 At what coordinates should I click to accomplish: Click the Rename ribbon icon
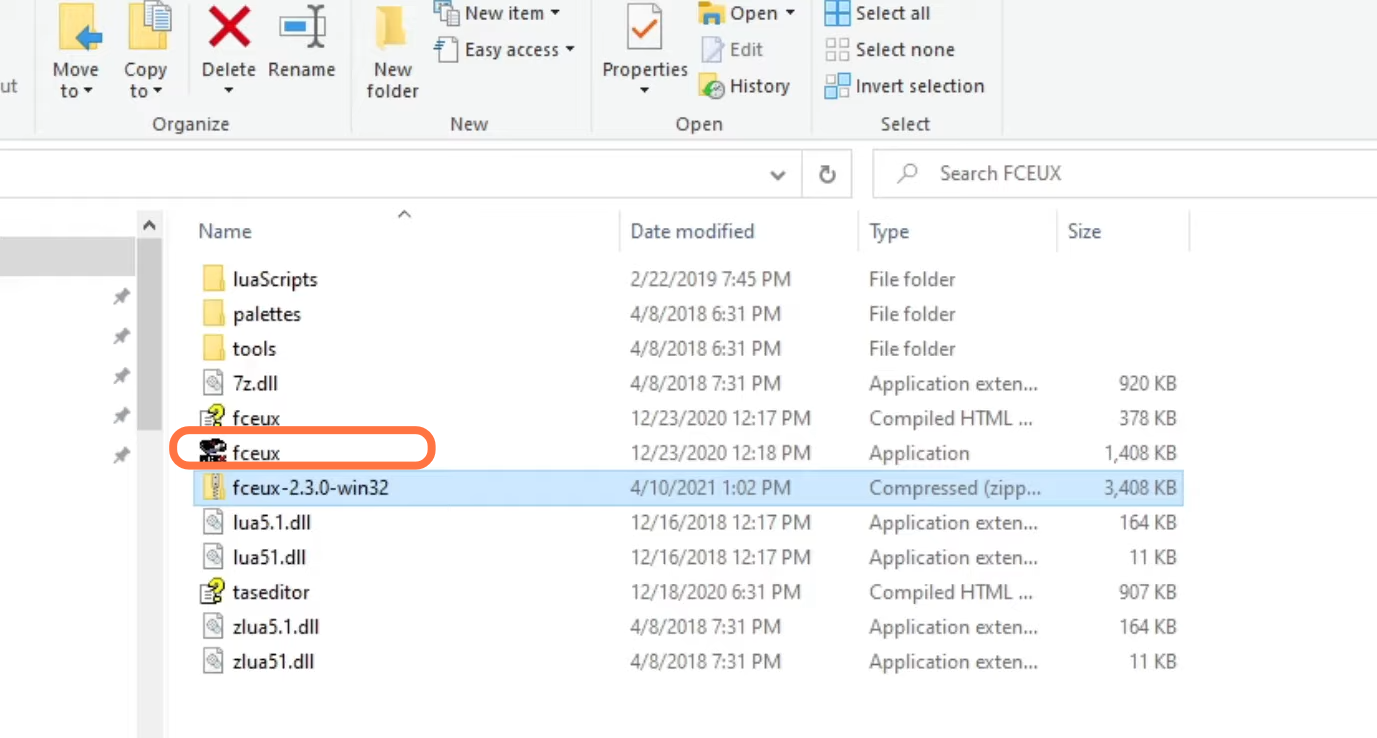click(302, 28)
